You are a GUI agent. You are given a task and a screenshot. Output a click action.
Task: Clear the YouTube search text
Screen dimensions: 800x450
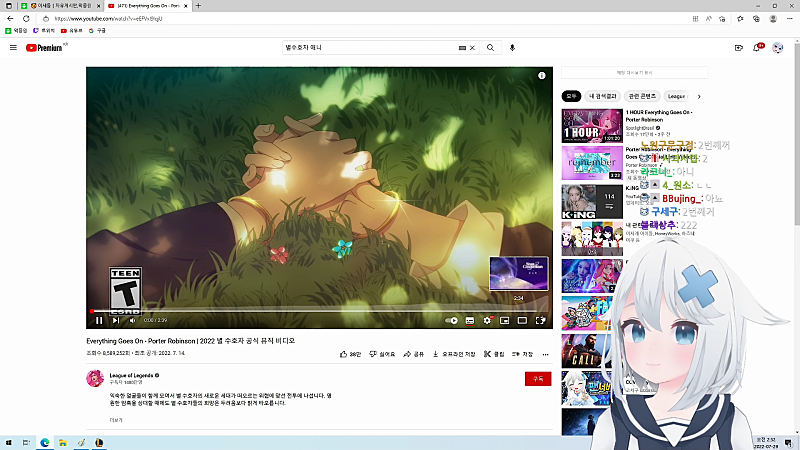tap(472, 48)
